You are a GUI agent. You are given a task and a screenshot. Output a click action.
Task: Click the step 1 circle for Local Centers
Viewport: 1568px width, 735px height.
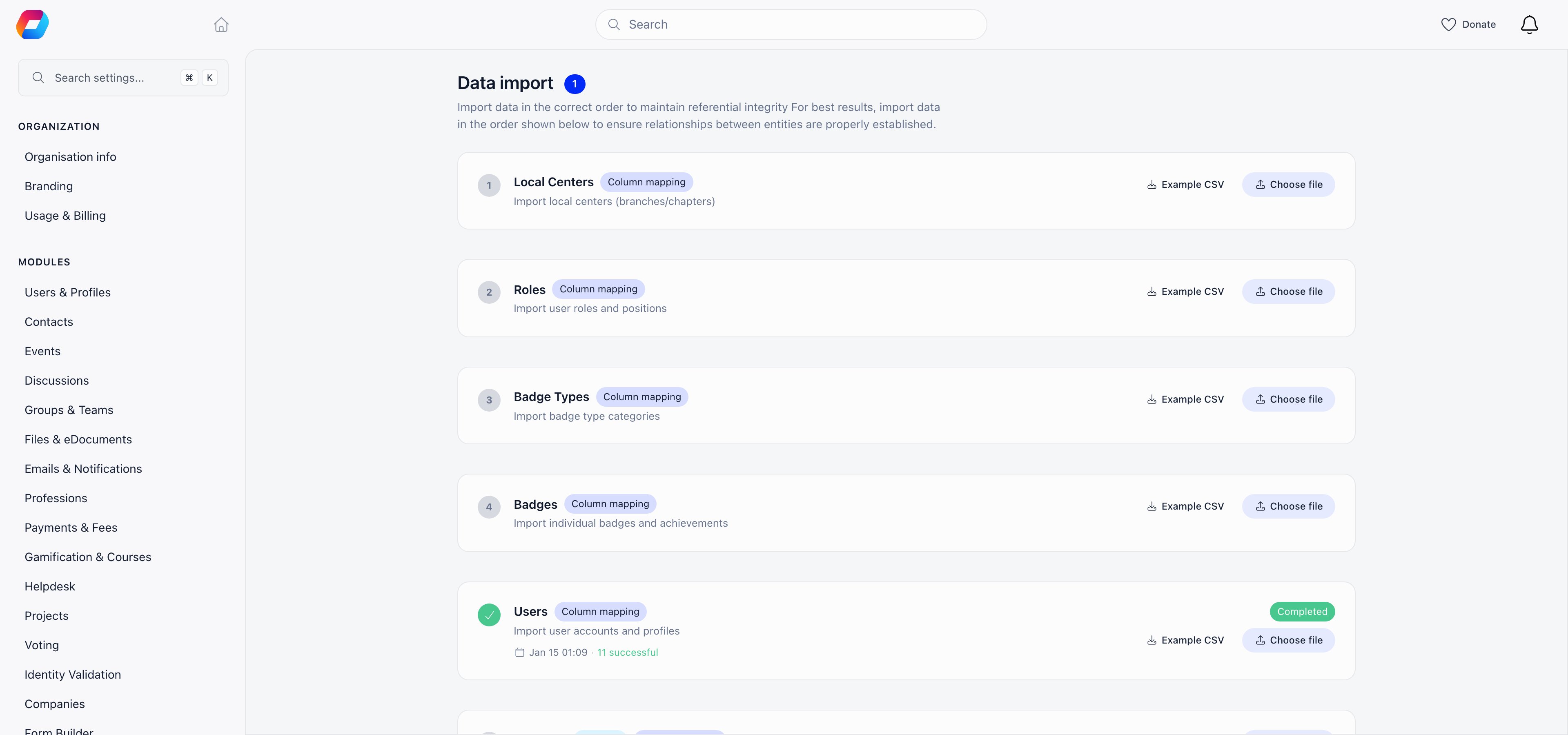point(489,185)
